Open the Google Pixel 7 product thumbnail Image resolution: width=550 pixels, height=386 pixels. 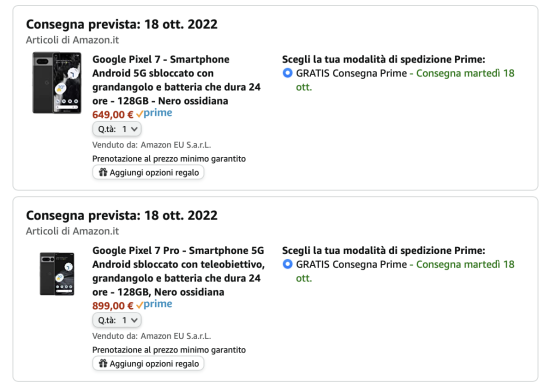[57, 83]
